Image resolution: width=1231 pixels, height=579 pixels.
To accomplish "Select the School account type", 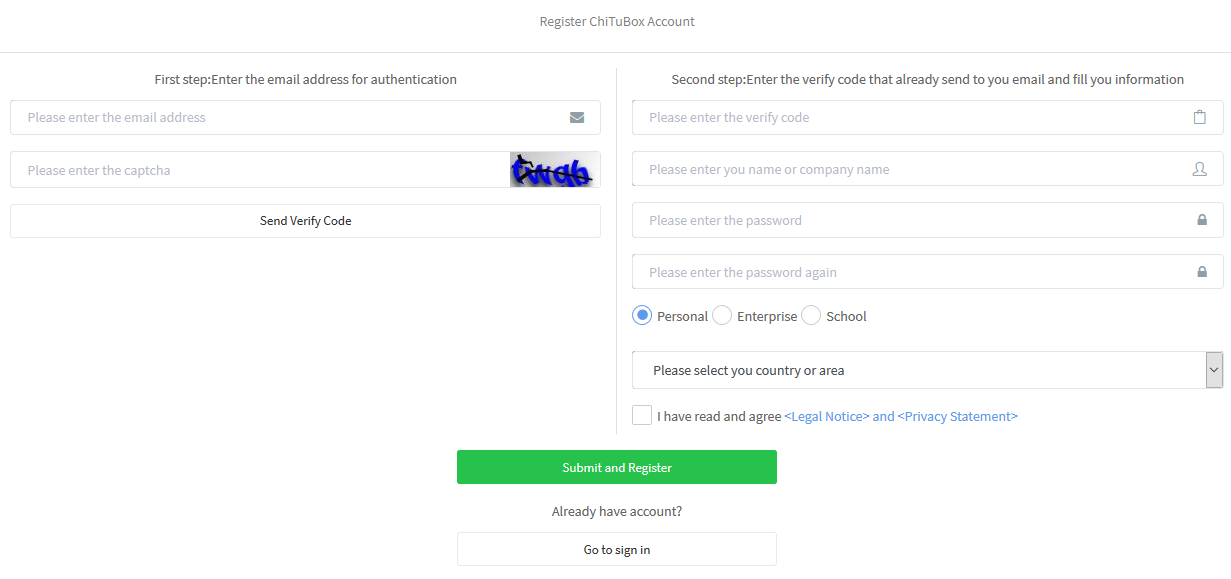I will coord(811,316).
